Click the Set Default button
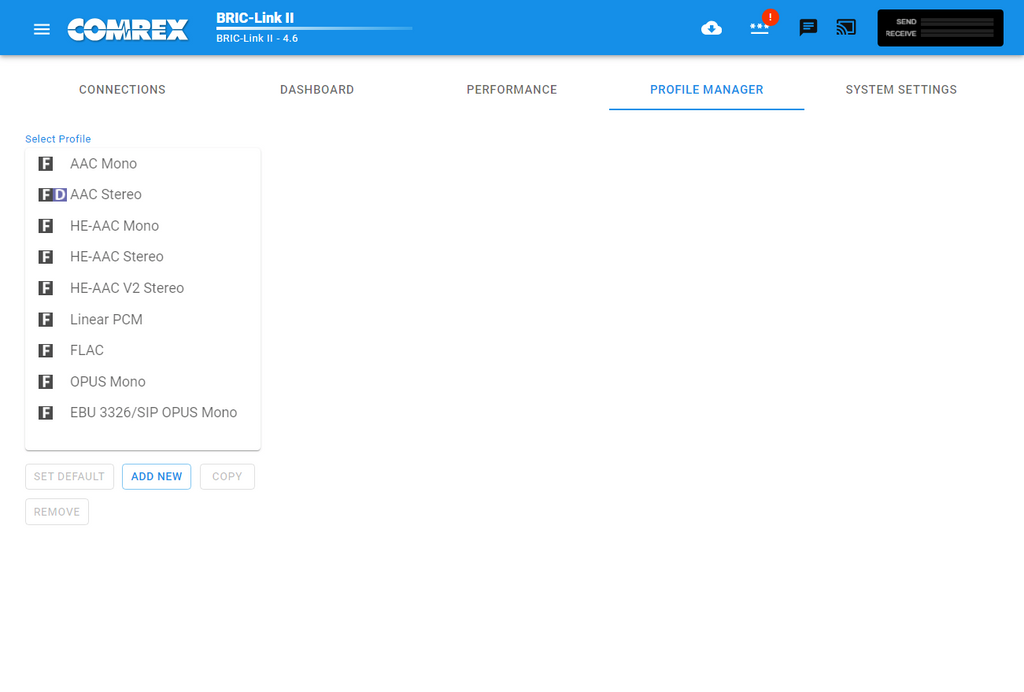The width and height of the screenshot is (1024, 692). (69, 477)
